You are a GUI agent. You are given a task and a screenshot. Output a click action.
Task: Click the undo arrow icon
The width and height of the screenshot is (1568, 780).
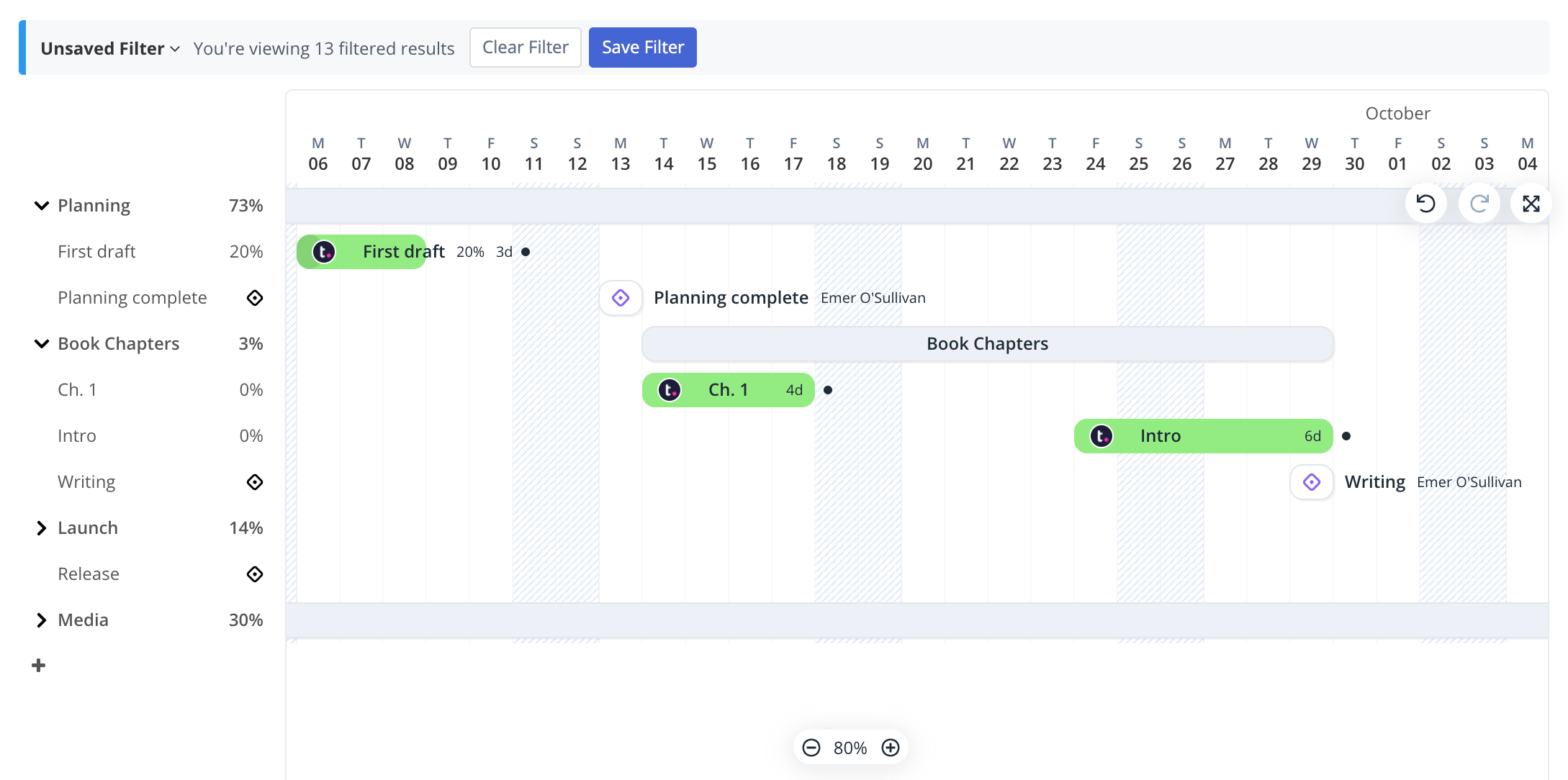pos(1425,204)
